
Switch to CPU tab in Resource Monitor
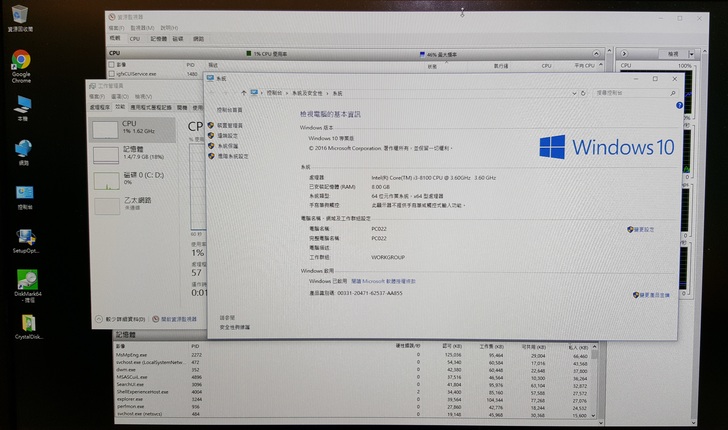coord(135,39)
